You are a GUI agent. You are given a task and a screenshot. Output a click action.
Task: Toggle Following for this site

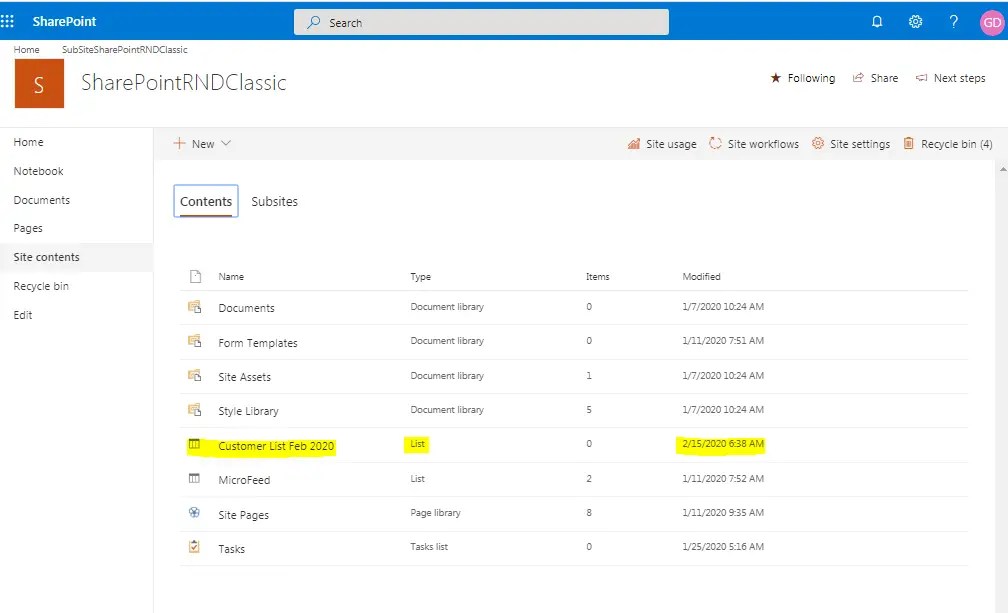point(802,77)
